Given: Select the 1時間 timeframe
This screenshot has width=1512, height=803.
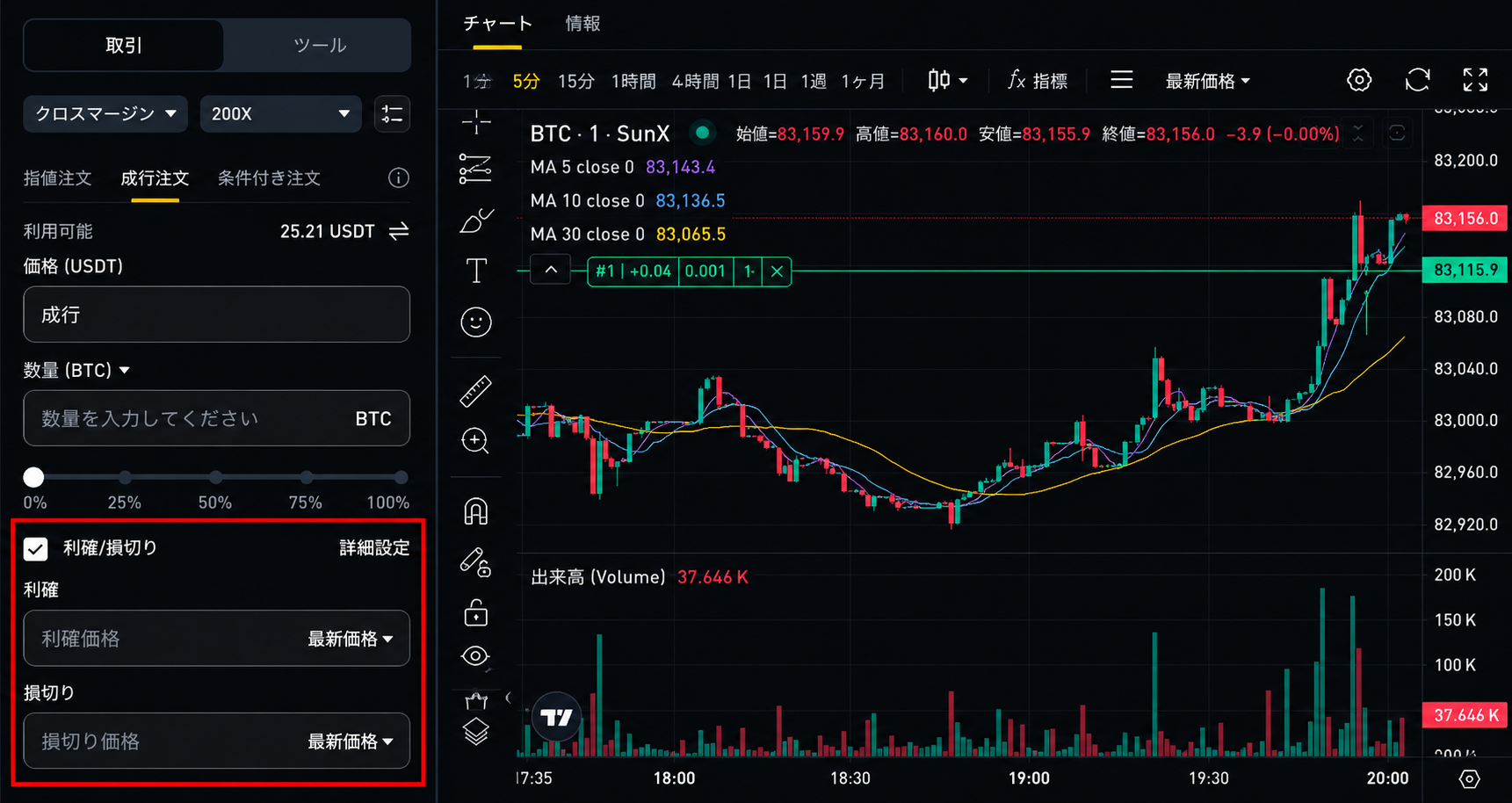Looking at the screenshot, I should click(x=633, y=81).
